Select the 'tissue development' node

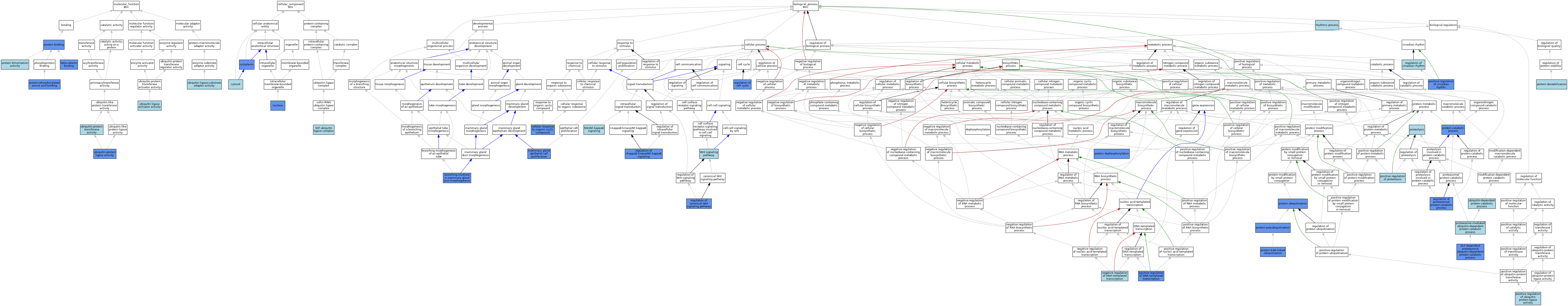(x=437, y=64)
